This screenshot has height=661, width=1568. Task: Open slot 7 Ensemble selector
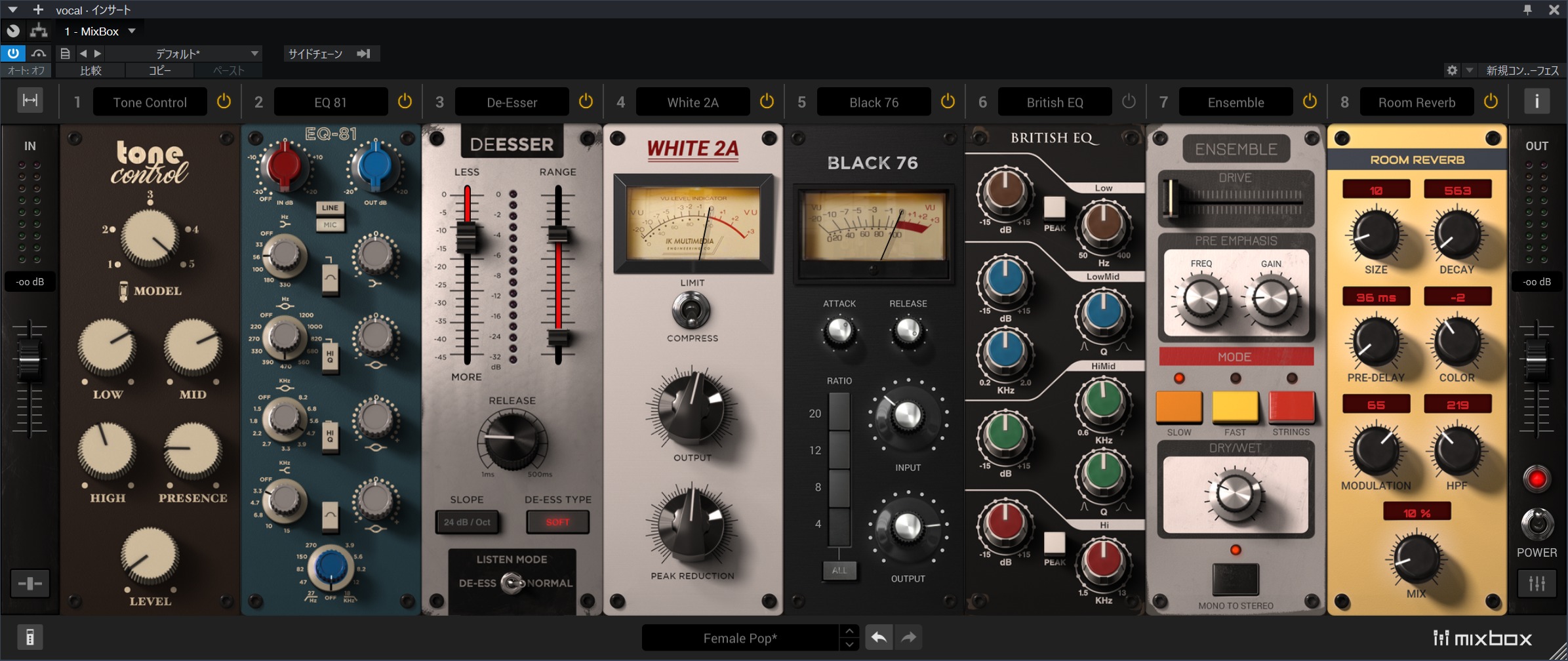coord(1236,102)
